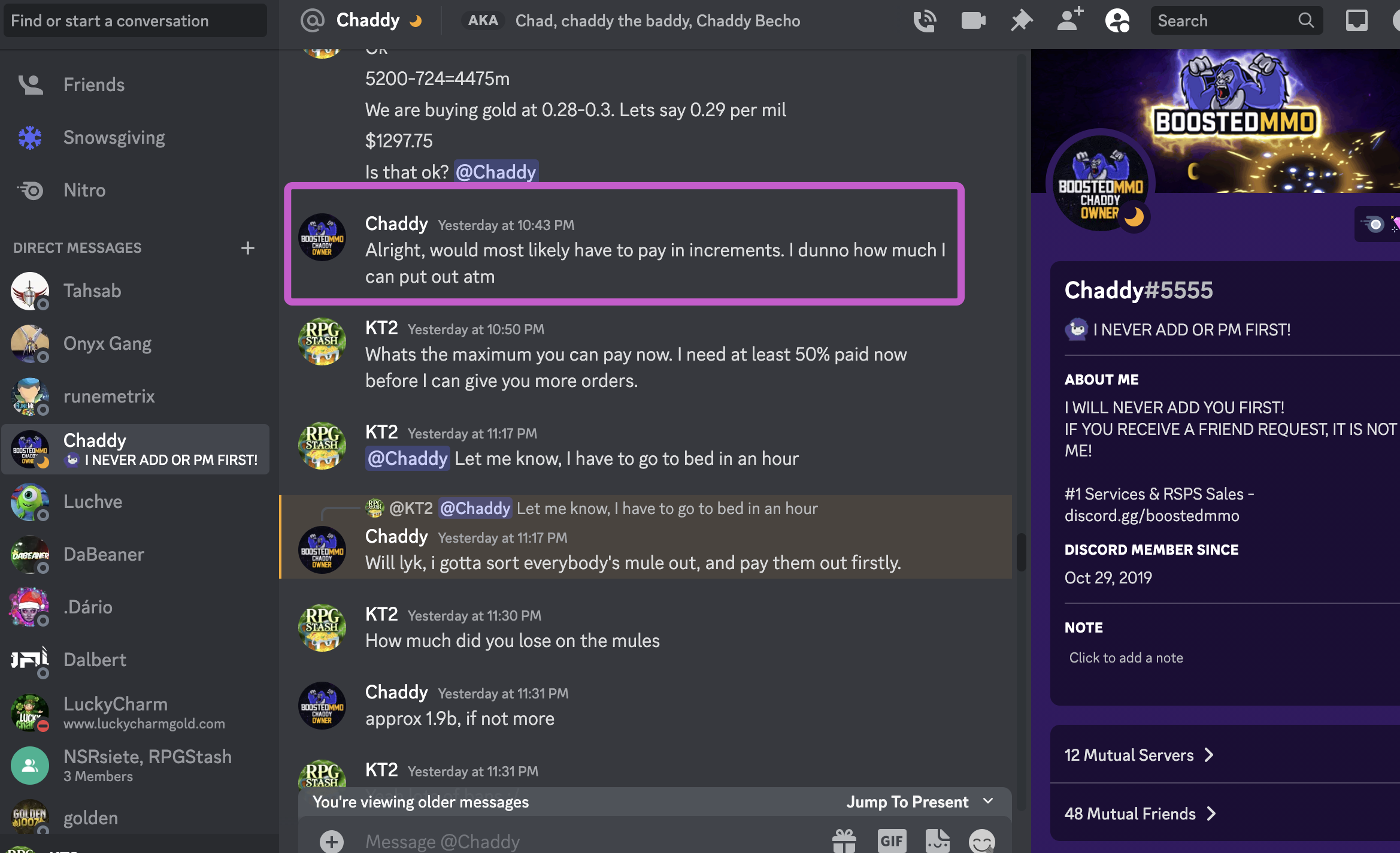Open pinned messages pin icon
This screenshot has height=853, width=1400.
coord(1022,21)
